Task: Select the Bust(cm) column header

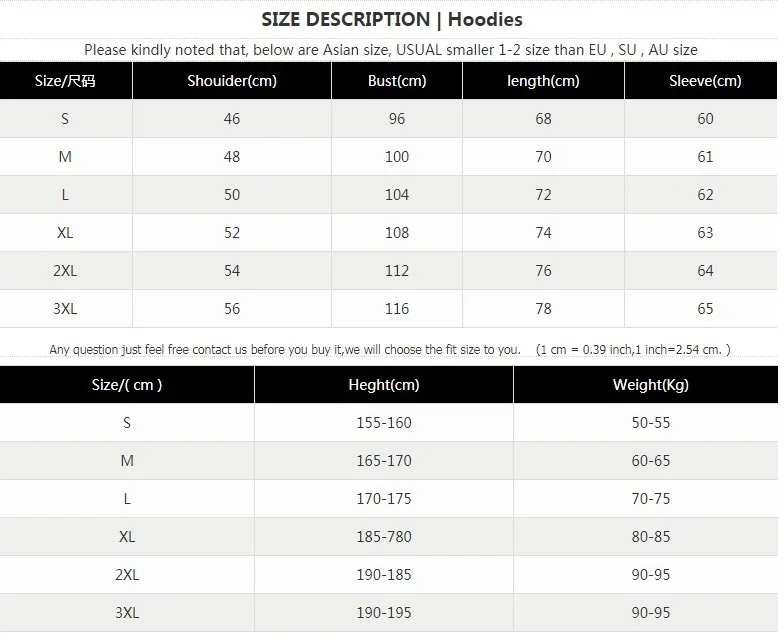Action: coord(397,80)
